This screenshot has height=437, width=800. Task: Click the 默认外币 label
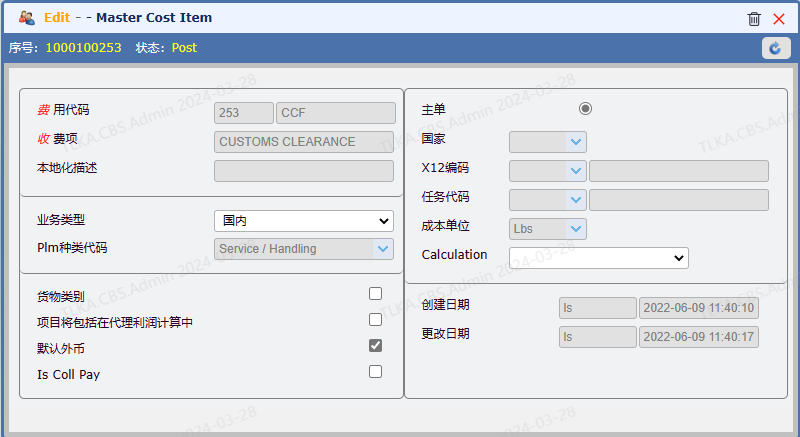tap(61, 349)
